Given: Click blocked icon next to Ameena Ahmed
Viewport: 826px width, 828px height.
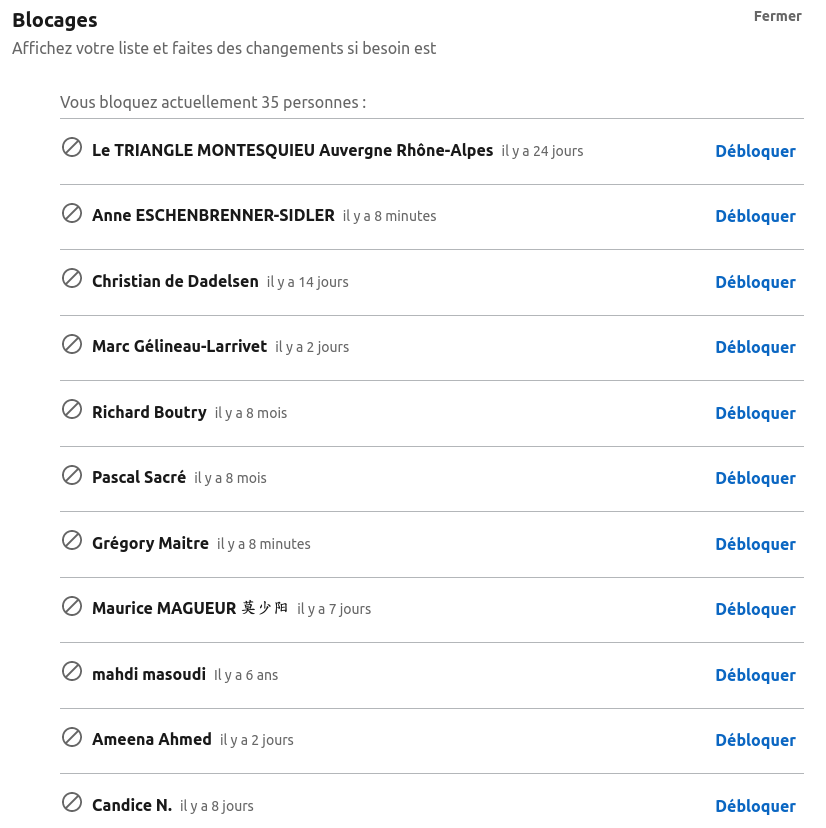Looking at the screenshot, I should (x=72, y=737).
